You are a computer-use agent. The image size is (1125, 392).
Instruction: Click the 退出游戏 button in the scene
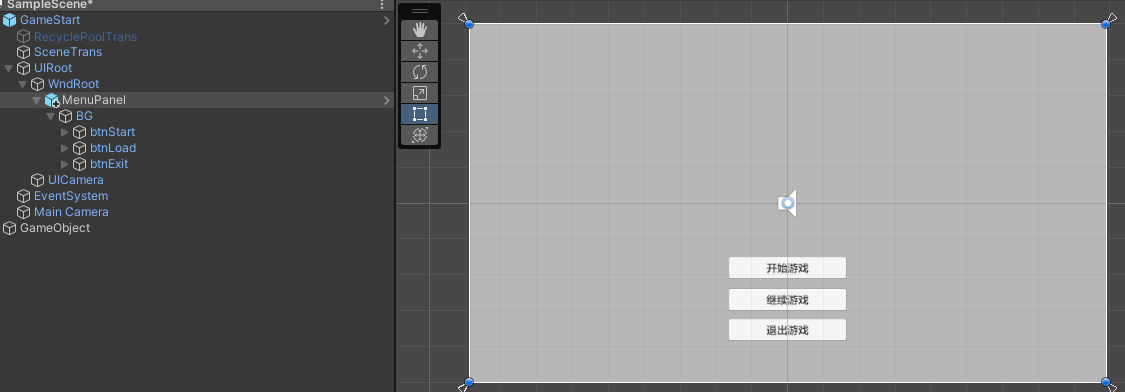pyautogui.click(x=787, y=330)
